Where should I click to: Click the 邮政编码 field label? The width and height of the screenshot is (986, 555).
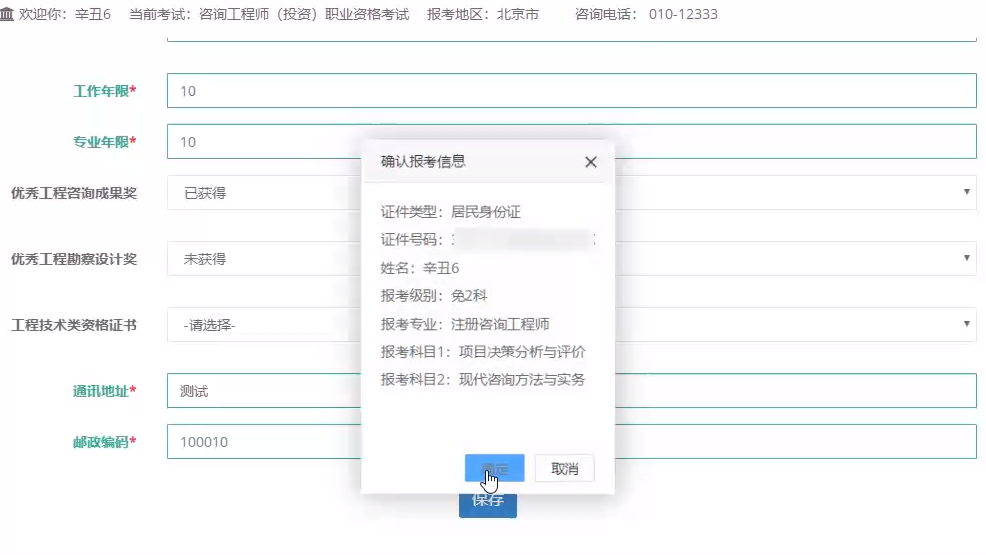(104, 442)
